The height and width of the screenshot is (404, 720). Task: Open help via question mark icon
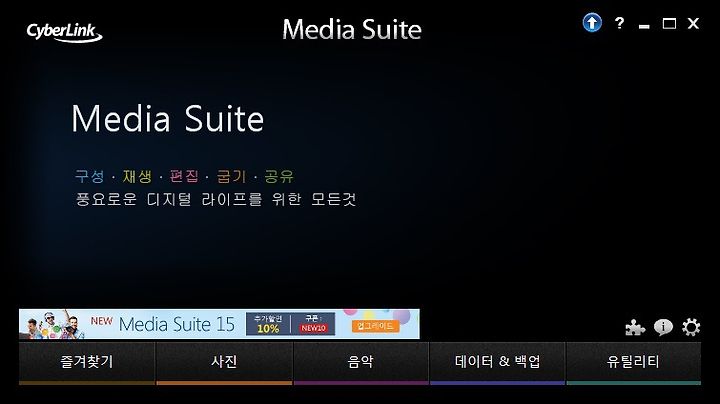tap(619, 23)
